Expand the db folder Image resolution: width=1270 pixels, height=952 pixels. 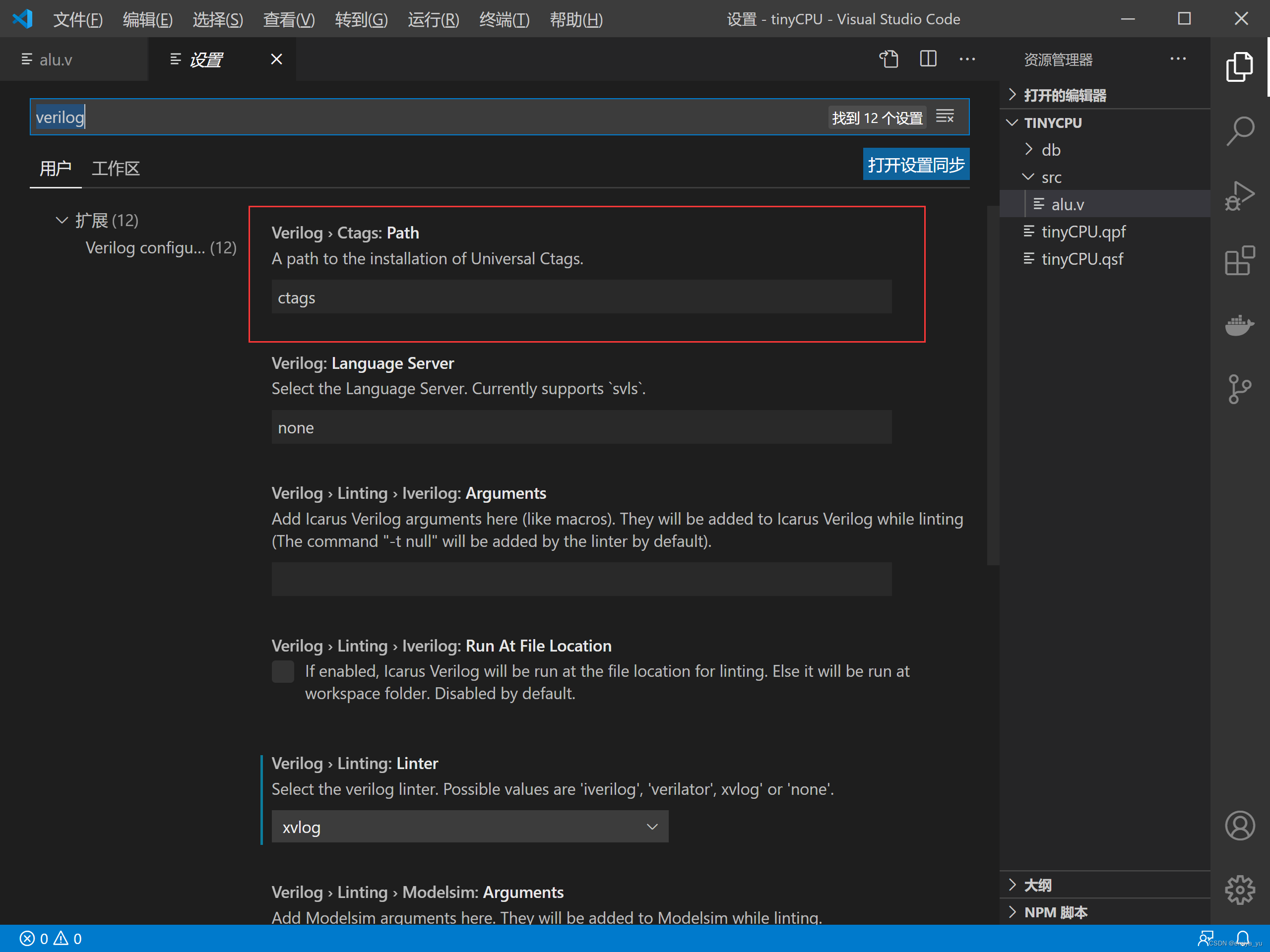tap(1028, 149)
